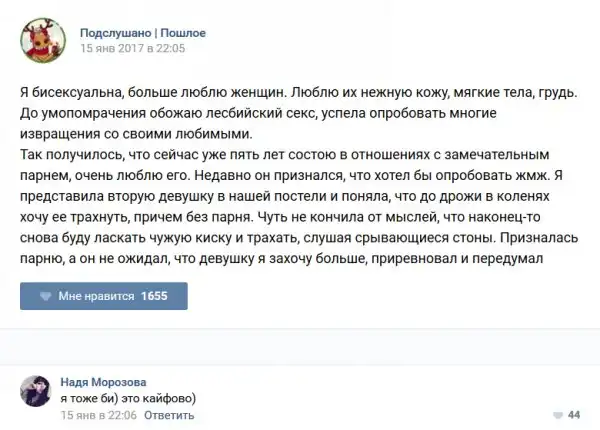Image resolution: width=600 pixels, height=430 pixels.
Task: Open the Подслушано | Пошлое group avatar
Action: coord(42,39)
